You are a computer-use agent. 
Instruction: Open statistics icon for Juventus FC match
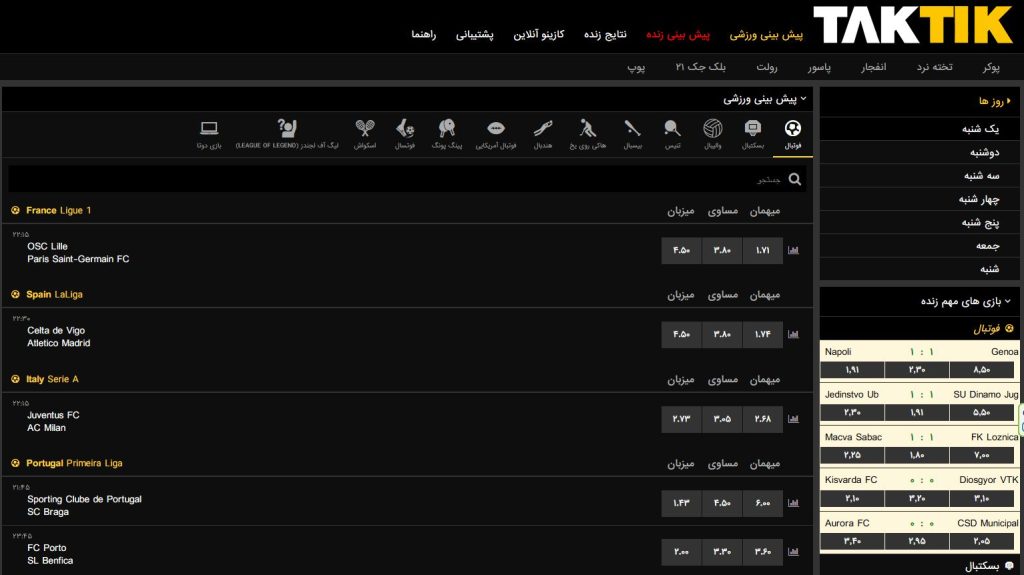(x=793, y=419)
